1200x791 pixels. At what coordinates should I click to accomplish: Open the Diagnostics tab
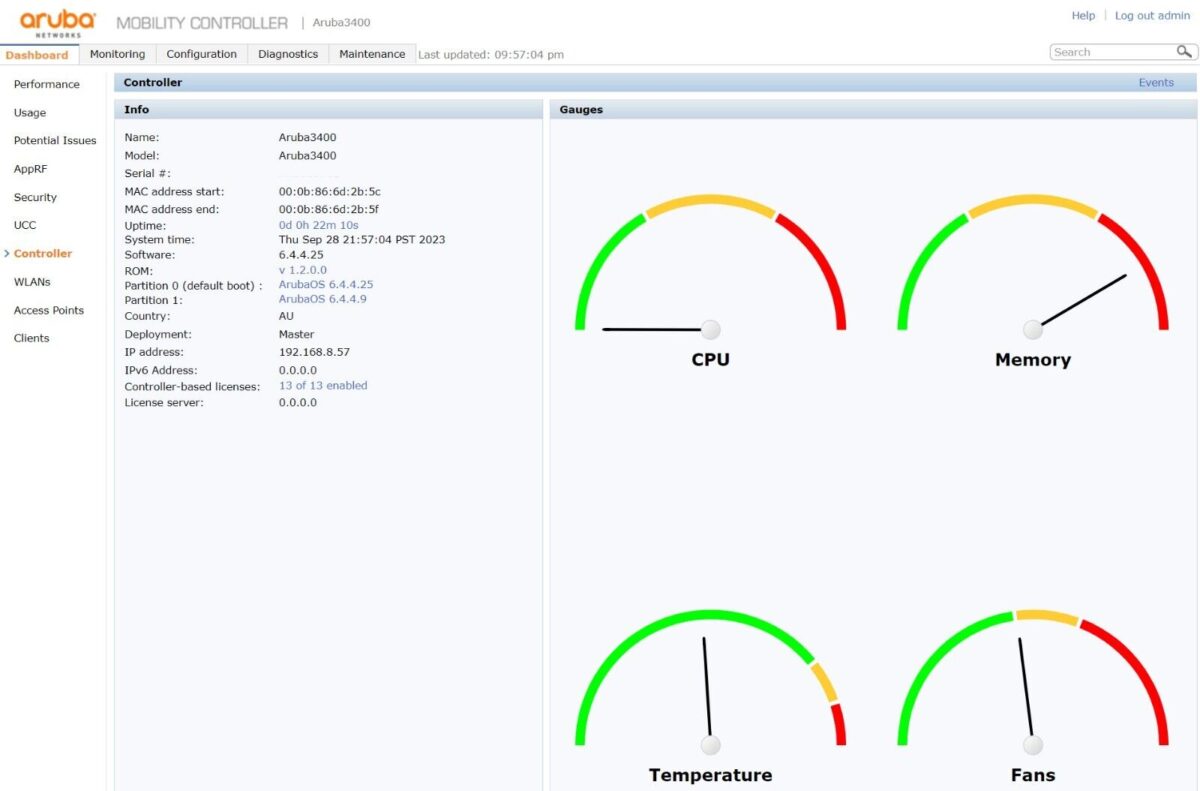[288, 54]
